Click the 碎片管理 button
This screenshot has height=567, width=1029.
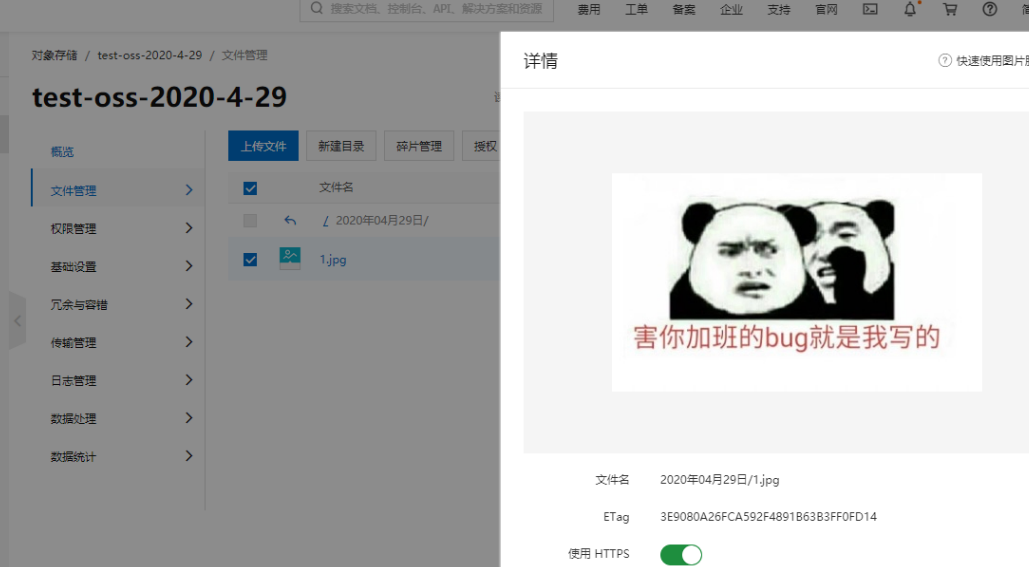tap(419, 146)
